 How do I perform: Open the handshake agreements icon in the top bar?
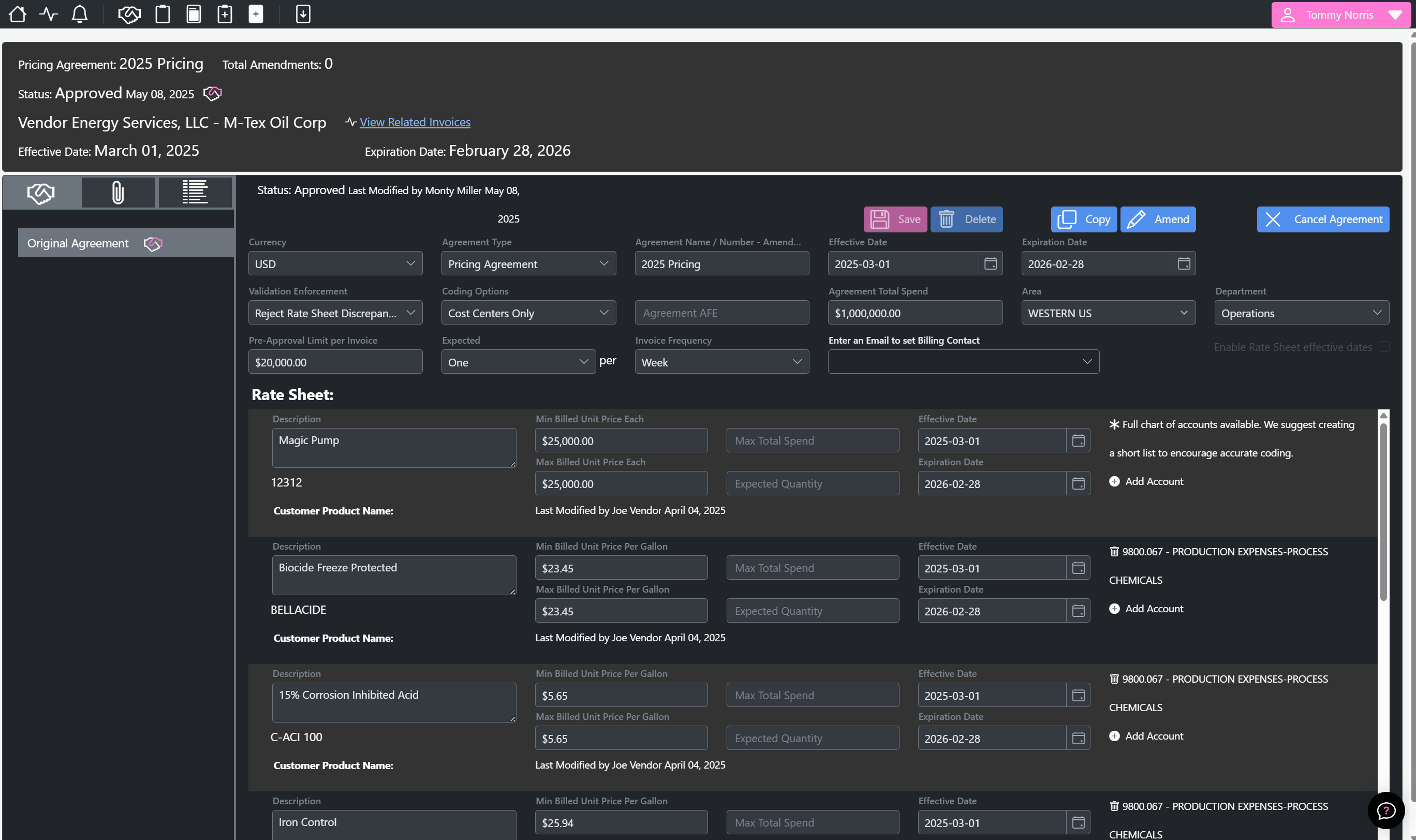(x=129, y=14)
